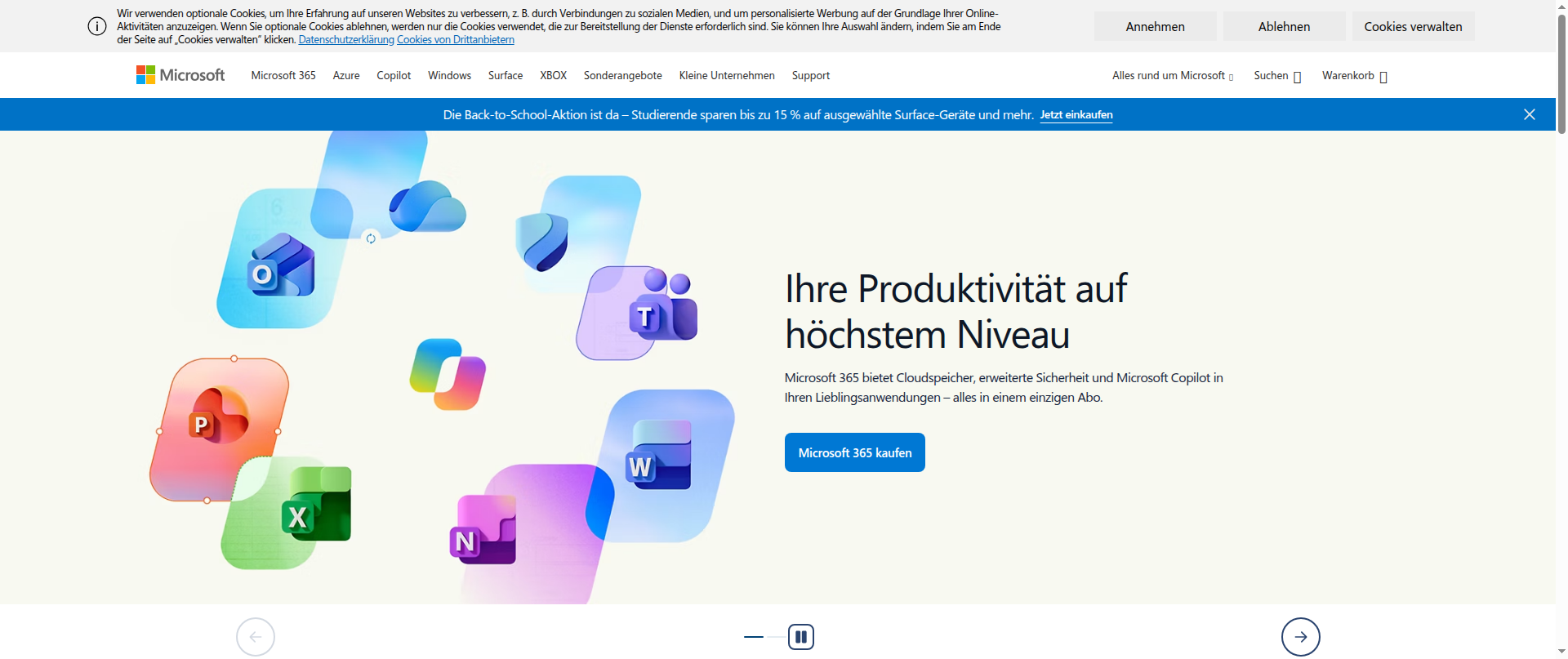Click the cookie info circle icon

coord(97,26)
